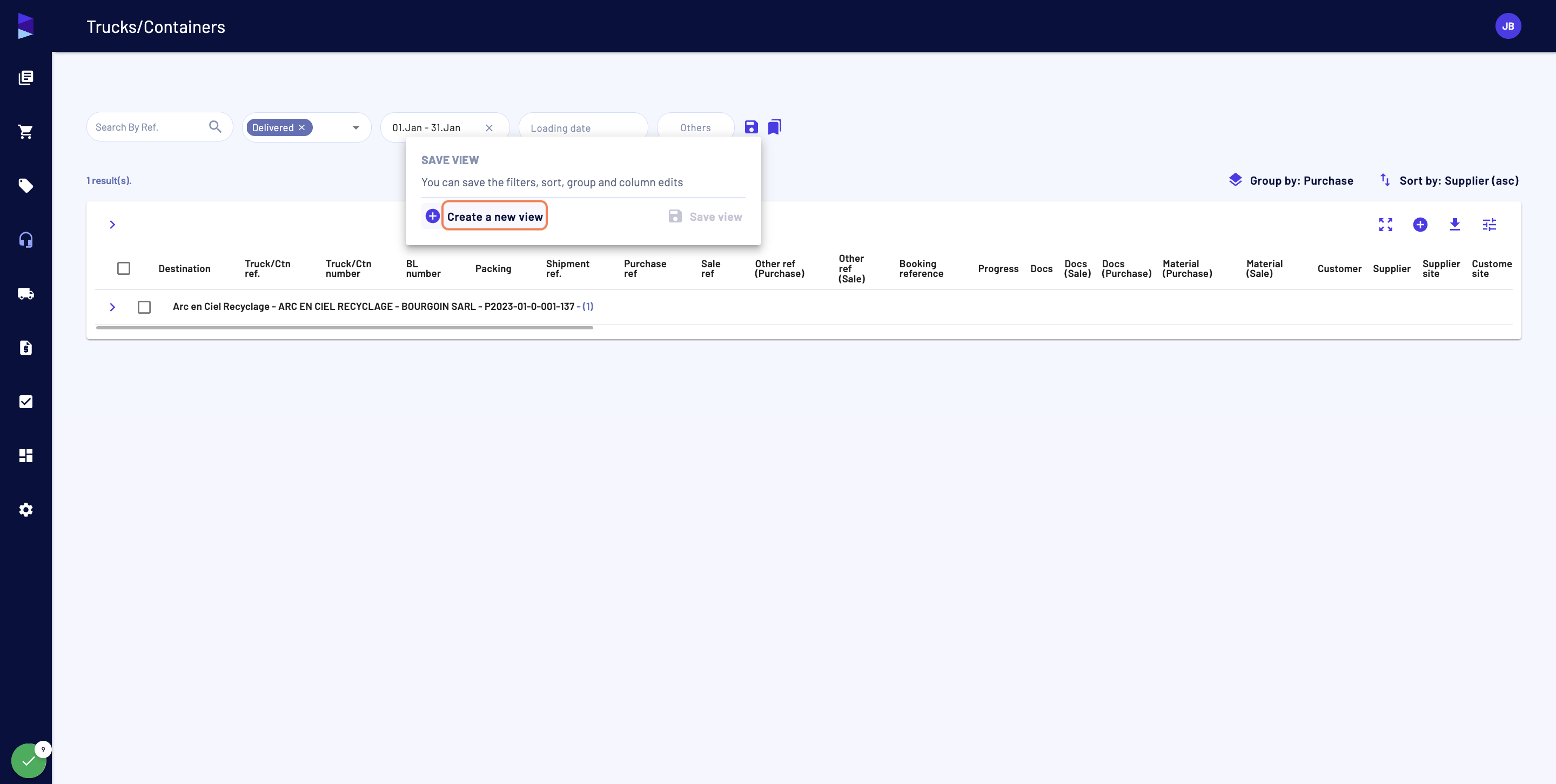
Task: Click the horizontal table scrollbar
Action: (x=344, y=327)
